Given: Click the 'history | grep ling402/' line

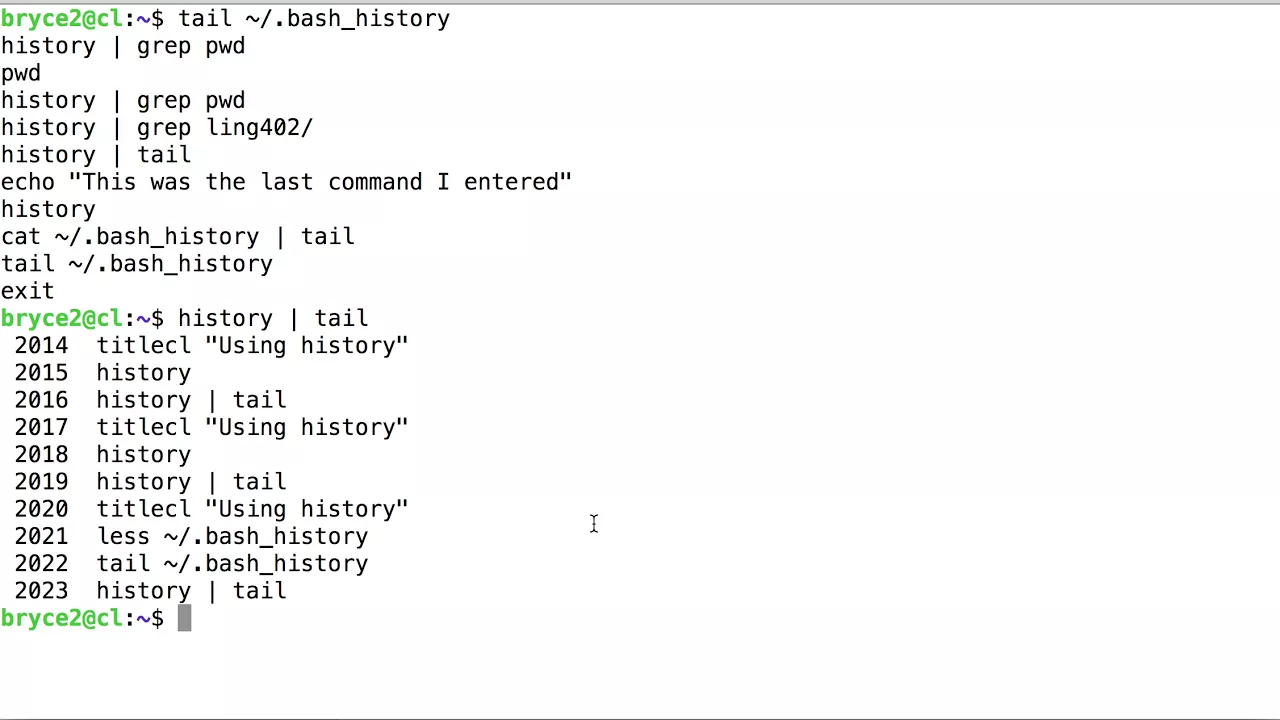Looking at the screenshot, I should tap(157, 128).
